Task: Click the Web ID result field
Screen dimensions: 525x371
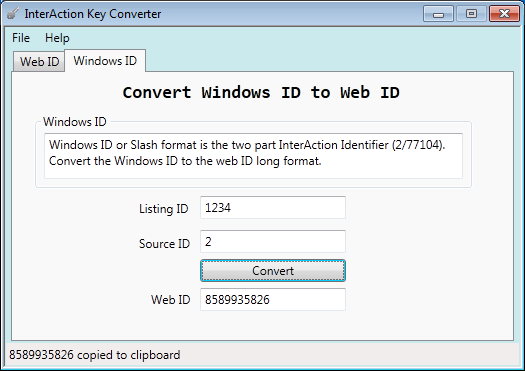Action: 273,299
